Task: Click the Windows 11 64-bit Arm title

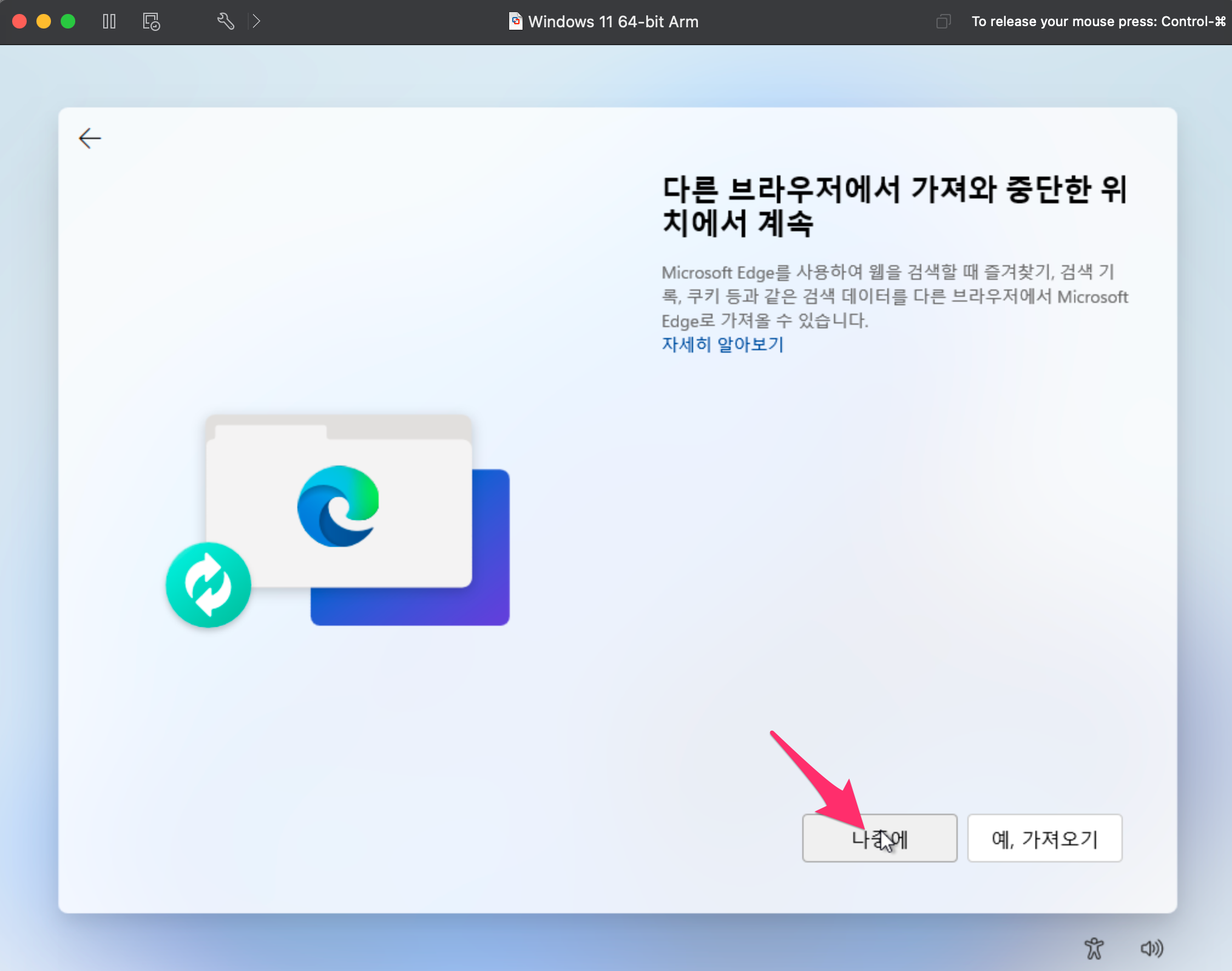Action: point(613,22)
